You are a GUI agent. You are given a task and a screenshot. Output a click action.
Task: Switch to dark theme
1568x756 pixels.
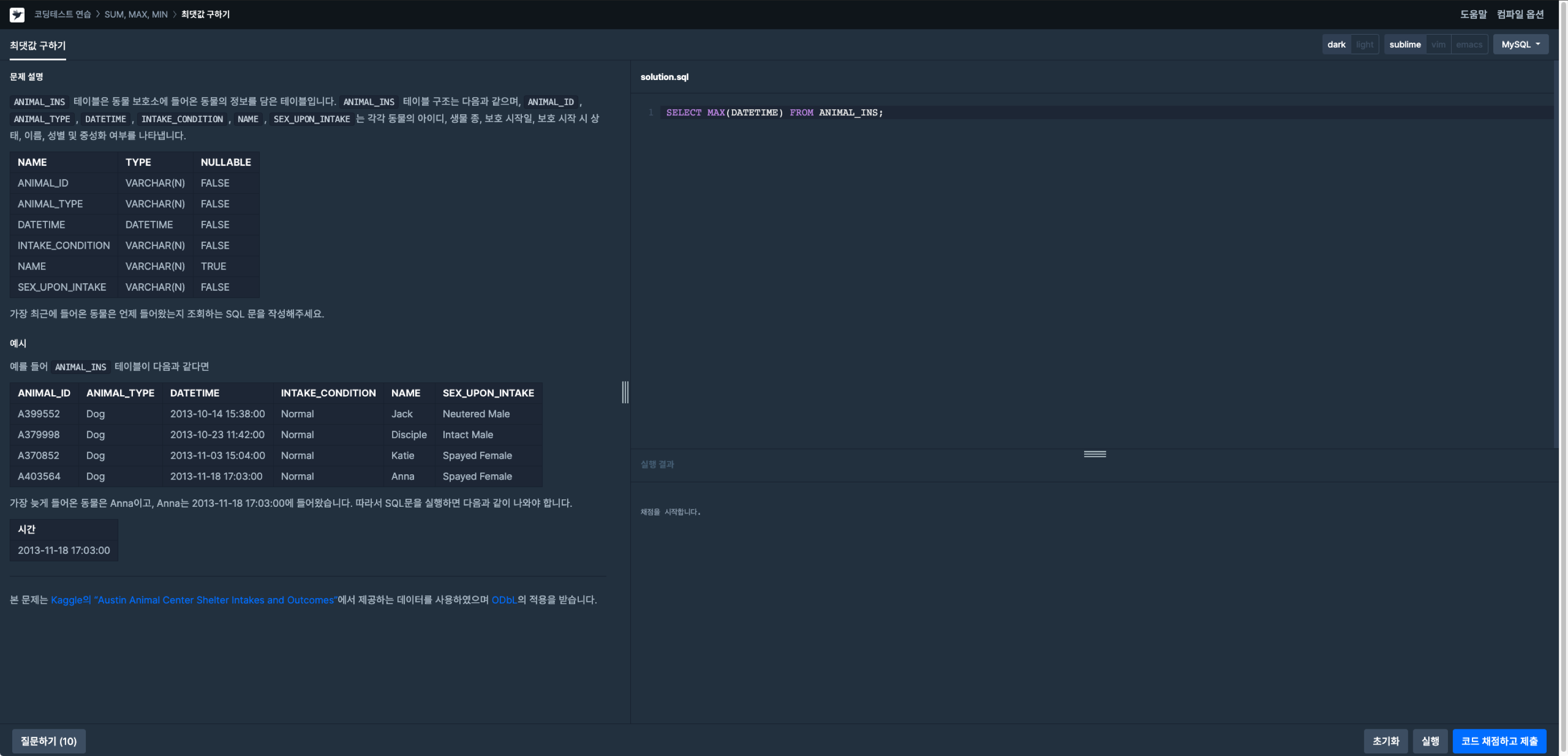pos(1336,44)
